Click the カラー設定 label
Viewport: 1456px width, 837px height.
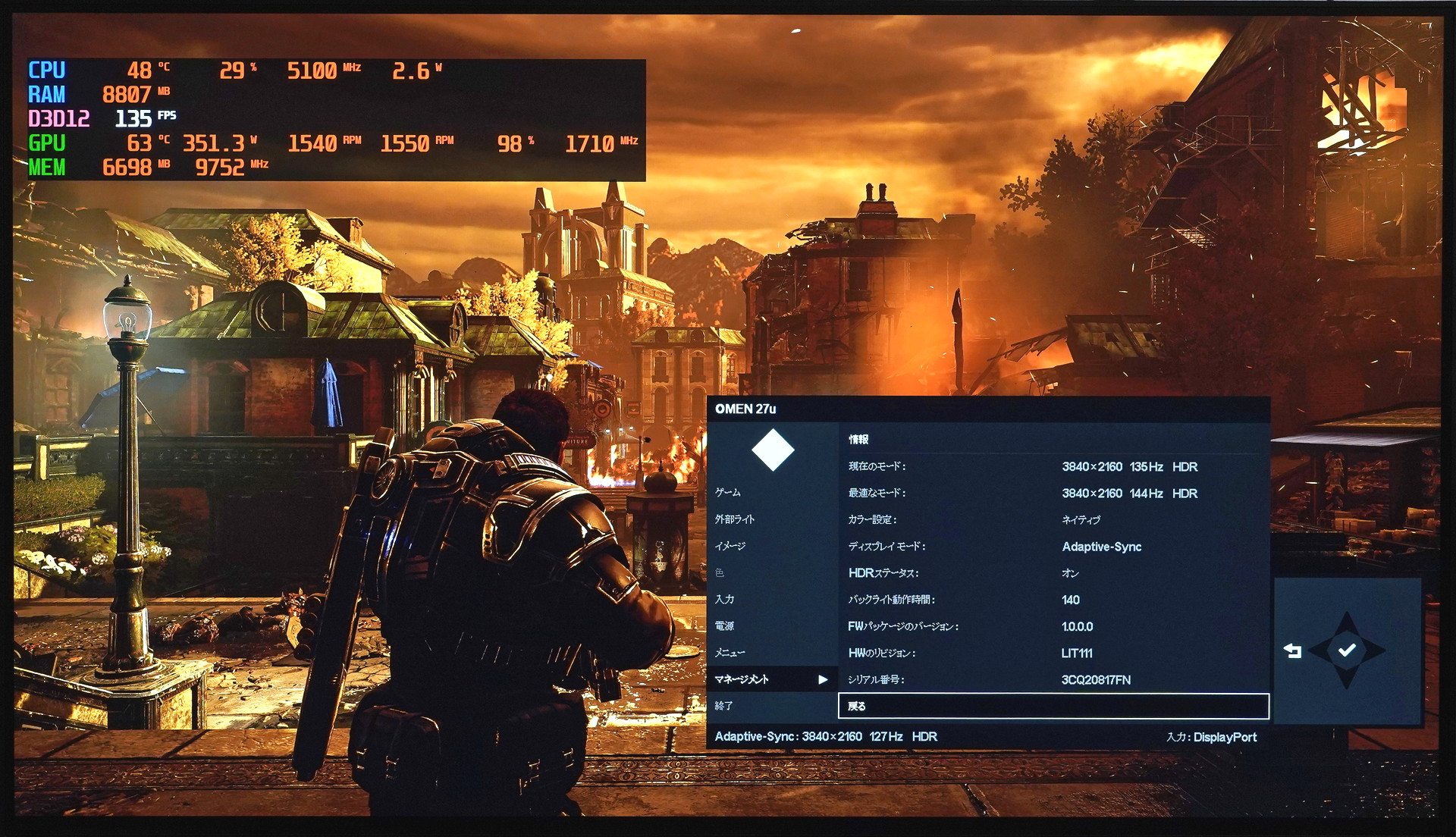tap(872, 519)
